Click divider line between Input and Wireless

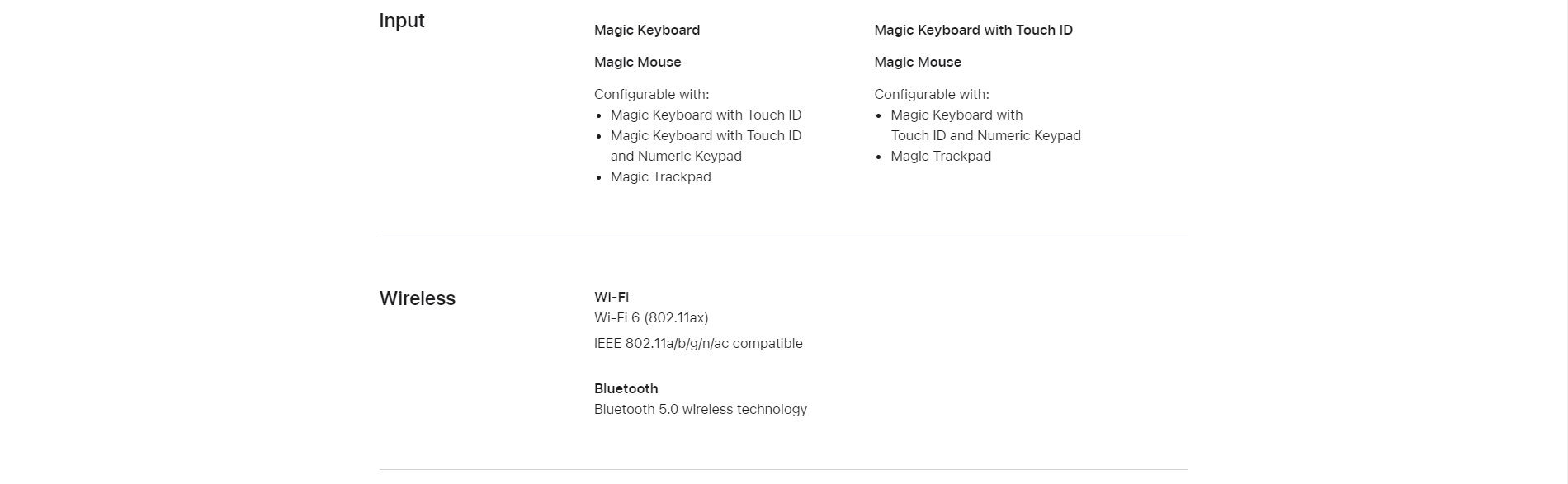click(783, 237)
